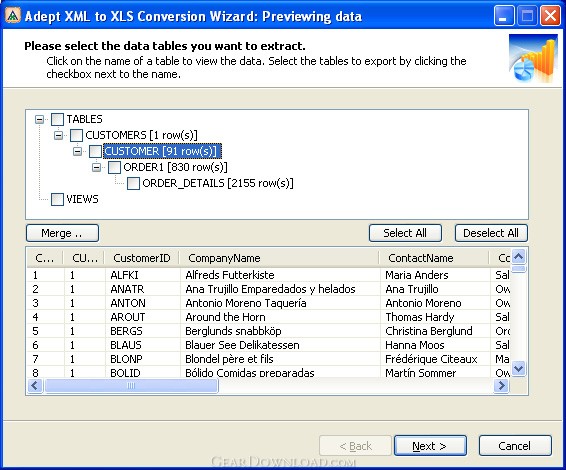Click the chart graphic in the header

(533, 58)
